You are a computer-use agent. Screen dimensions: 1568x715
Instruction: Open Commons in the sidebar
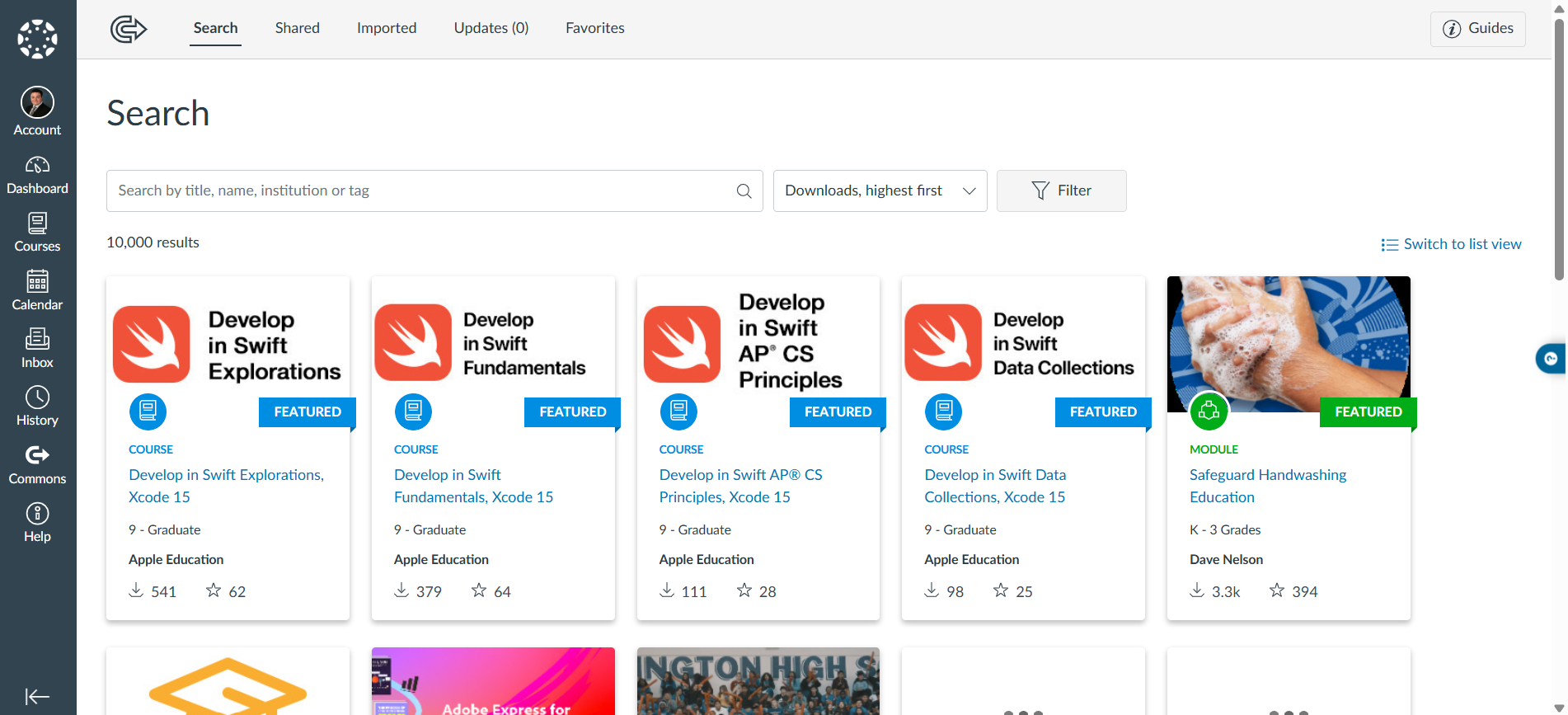click(x=37, y=465)
